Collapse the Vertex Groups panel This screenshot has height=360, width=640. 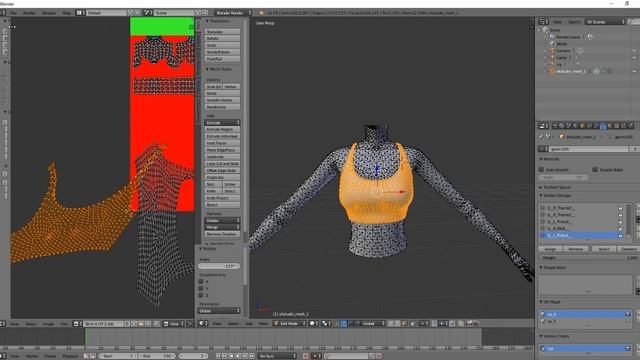pos(556,195)
